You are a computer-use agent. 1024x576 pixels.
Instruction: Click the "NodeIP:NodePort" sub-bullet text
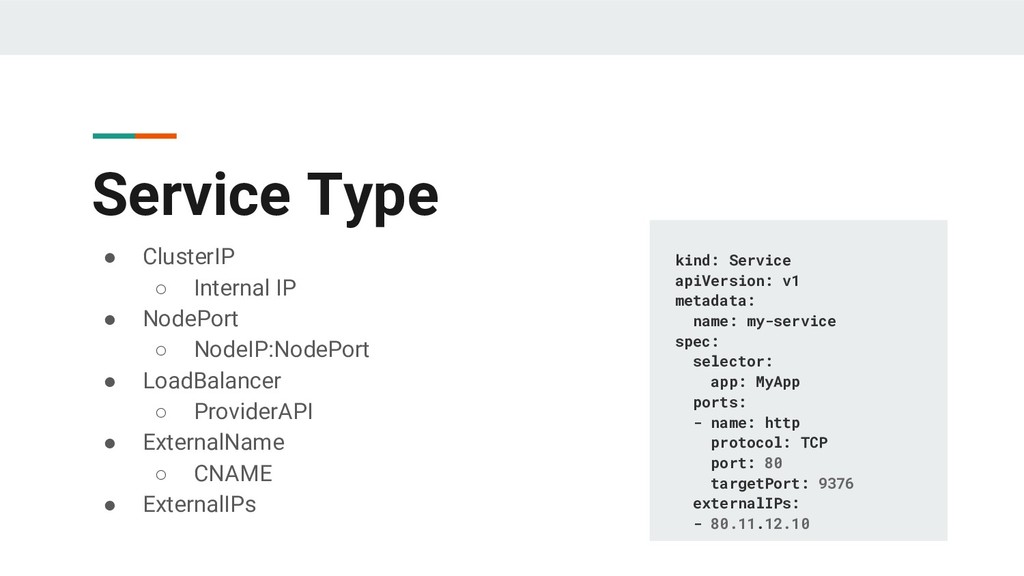click(281, 350)
